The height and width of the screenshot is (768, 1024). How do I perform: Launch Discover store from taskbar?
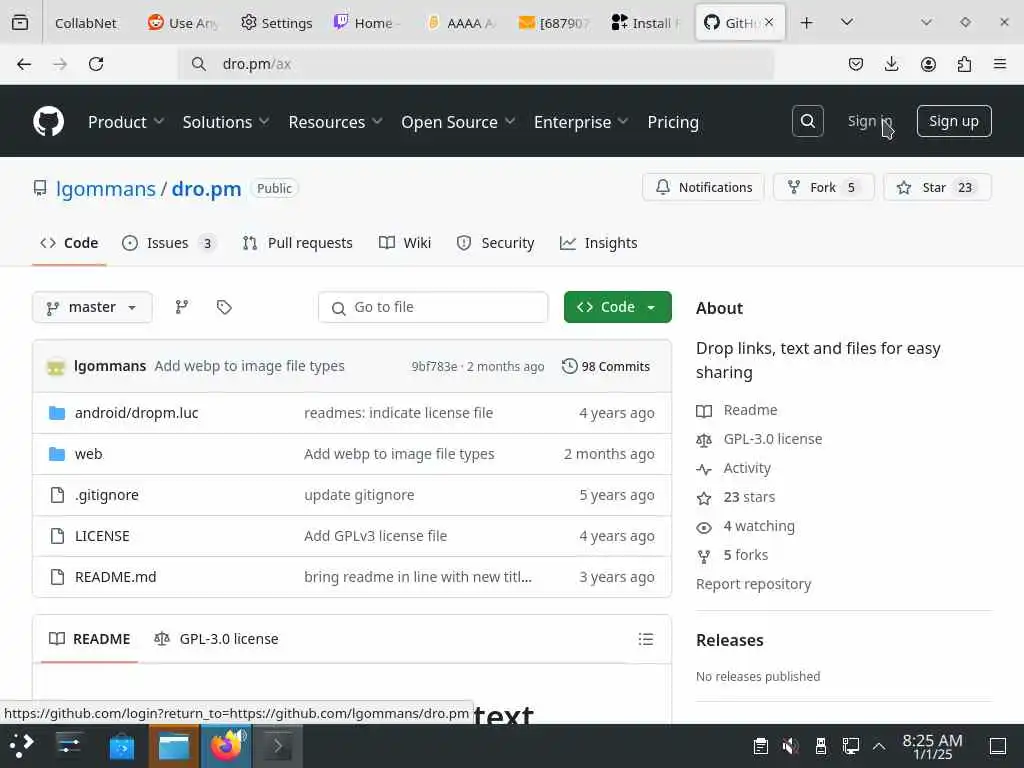tap(121, 746)
